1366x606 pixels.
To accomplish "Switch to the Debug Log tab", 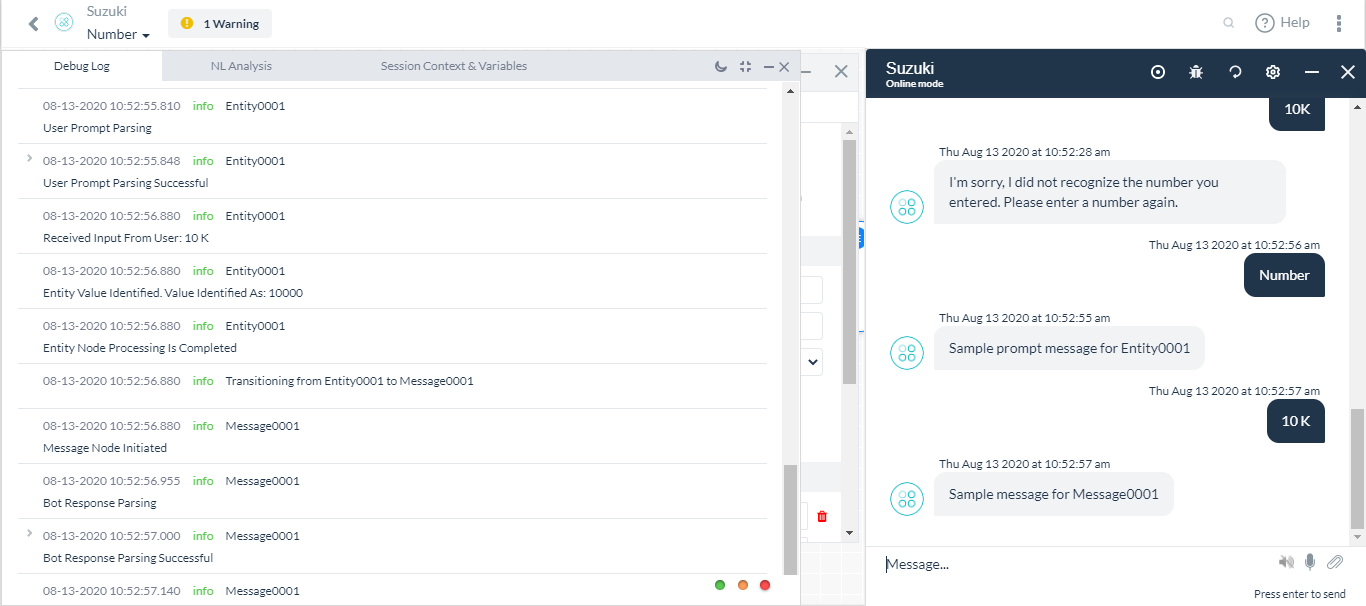I will tap(82, 66).
